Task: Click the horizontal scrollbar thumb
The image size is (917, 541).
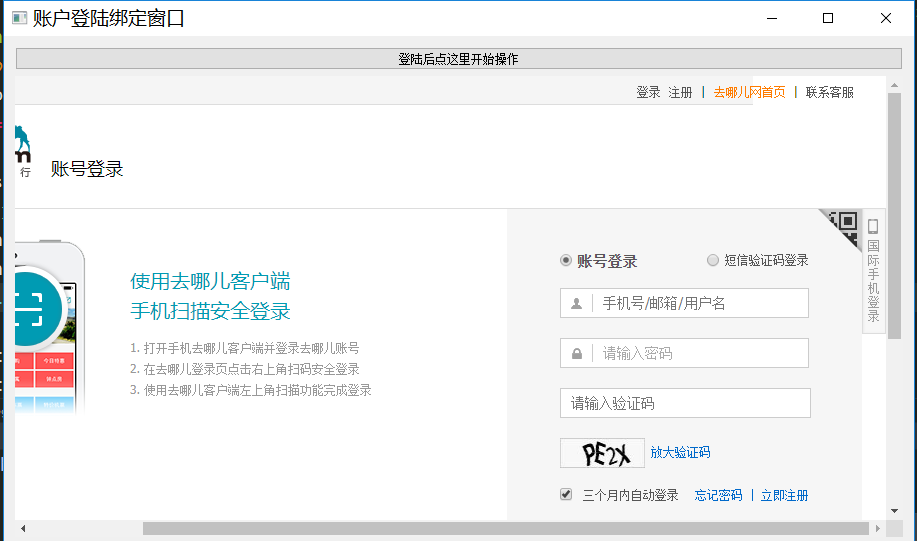Action: click(x=506, y=529)
